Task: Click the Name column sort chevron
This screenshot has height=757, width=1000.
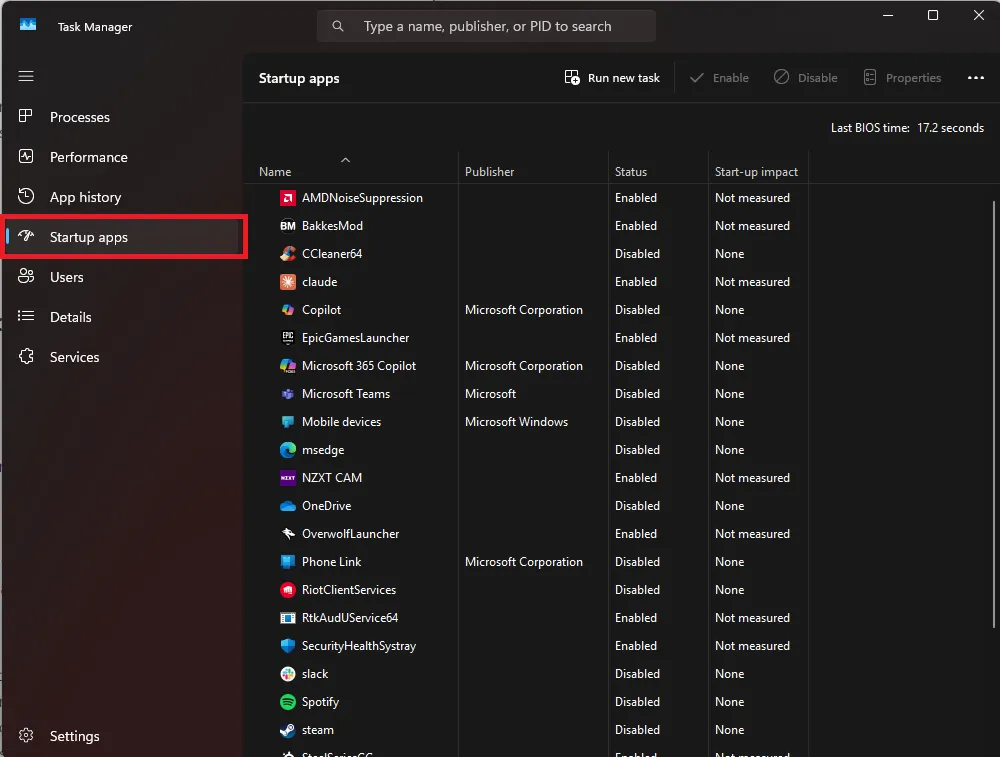Action: click(345, 159)
